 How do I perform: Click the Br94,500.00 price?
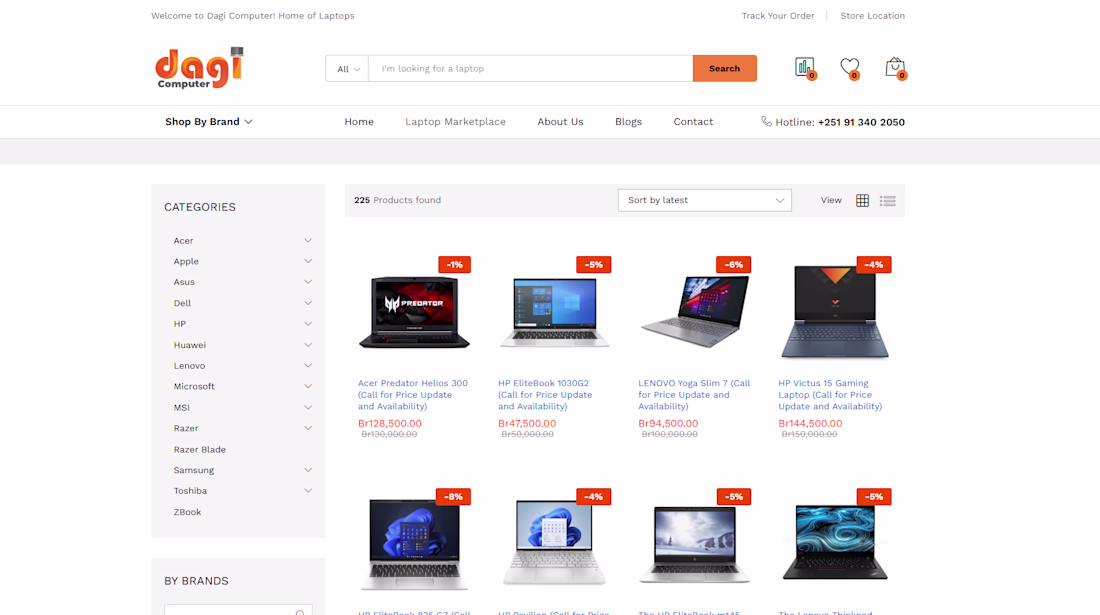coord(668,424)
